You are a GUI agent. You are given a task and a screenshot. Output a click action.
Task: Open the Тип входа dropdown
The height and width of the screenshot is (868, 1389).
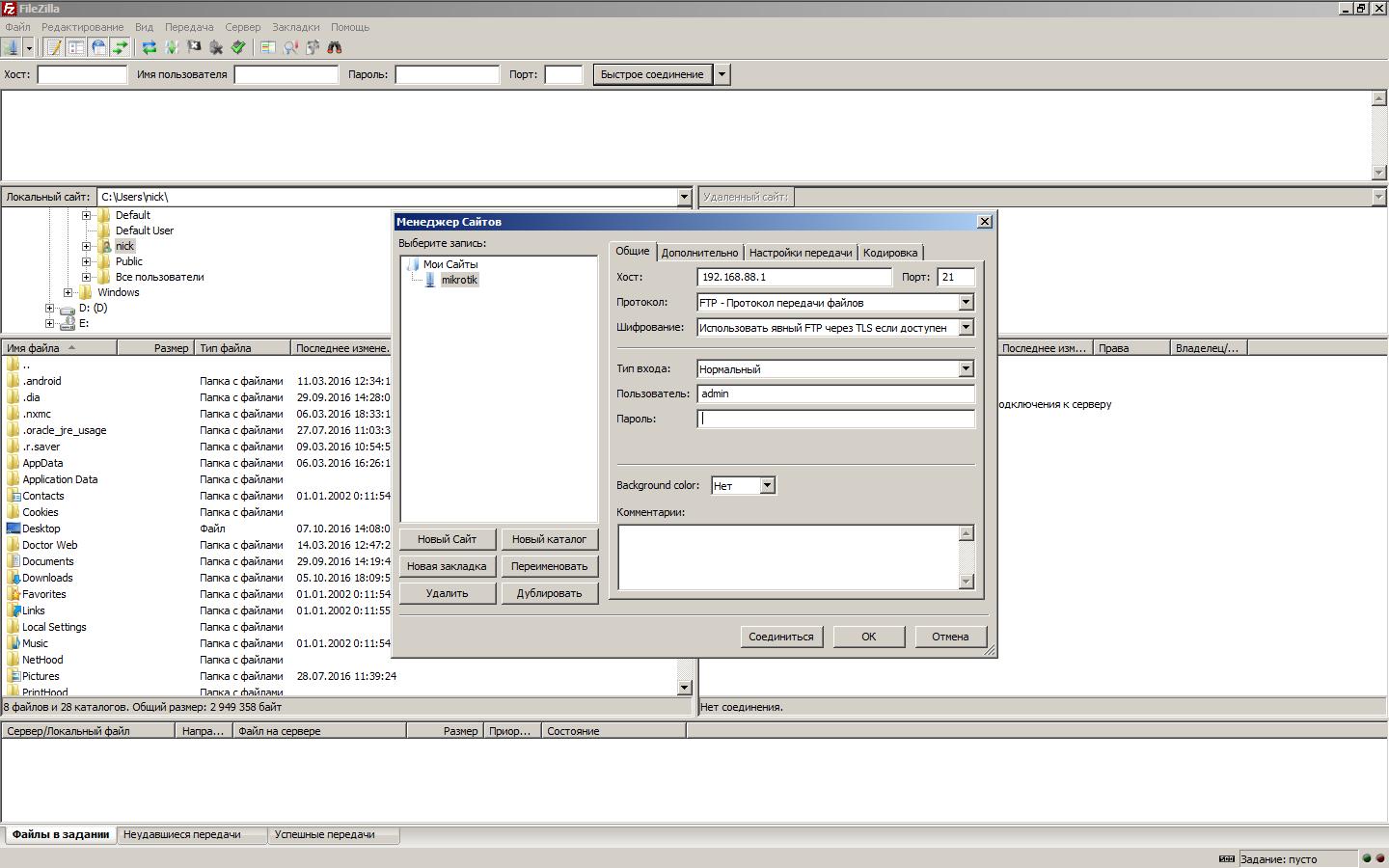966,369
